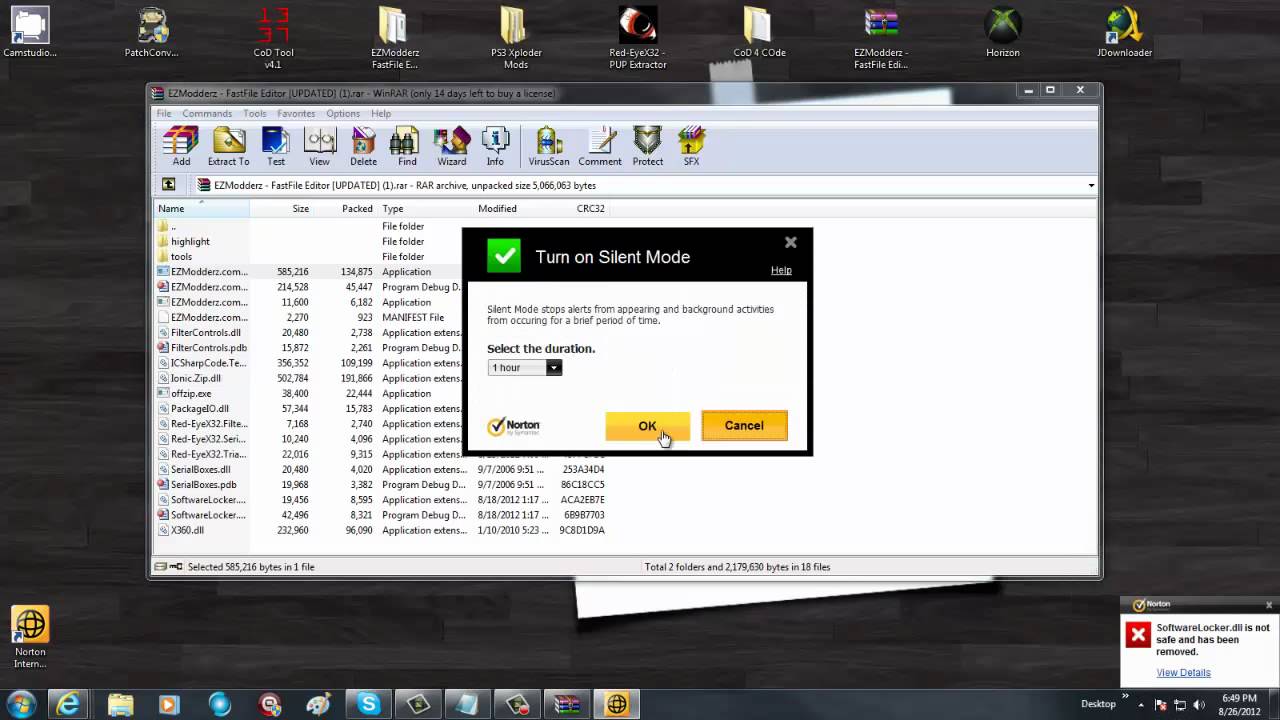Image resolution: width=1280 pixels, height=720 pixels.
Task: Select the CoD 4 COde folder icon
Action: tap(759, 33)
